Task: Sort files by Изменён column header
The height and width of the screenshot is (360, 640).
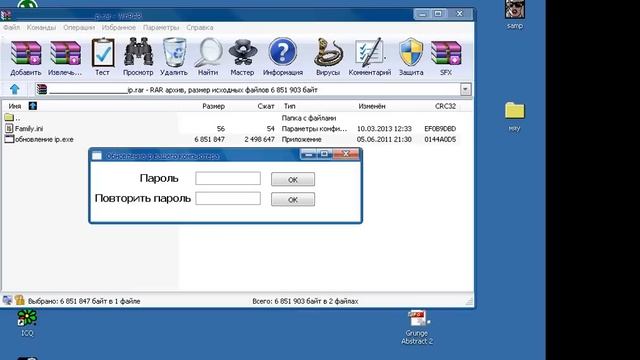Action: pos(371,106)
